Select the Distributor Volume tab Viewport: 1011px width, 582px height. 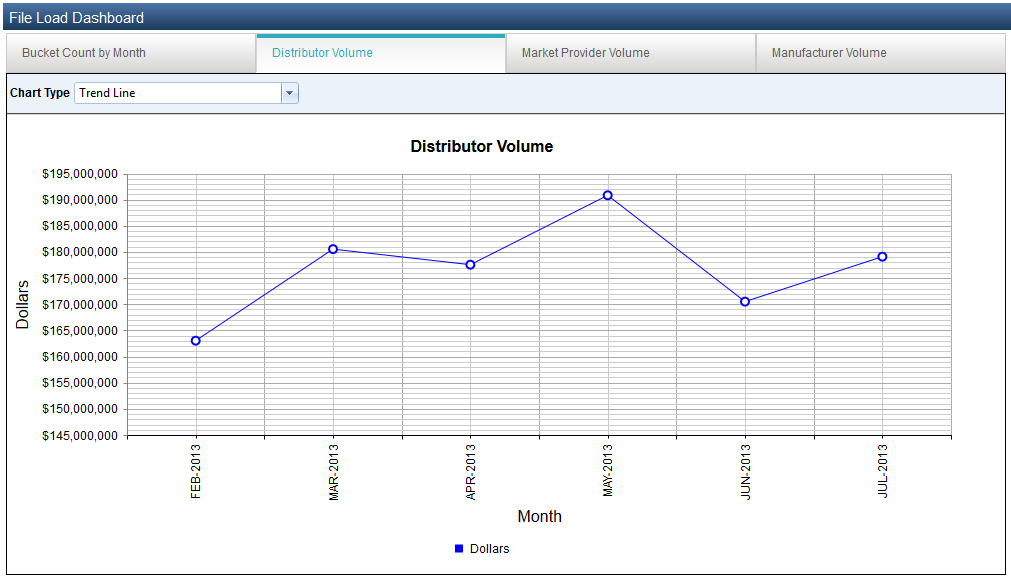click(x=380, y=53)
